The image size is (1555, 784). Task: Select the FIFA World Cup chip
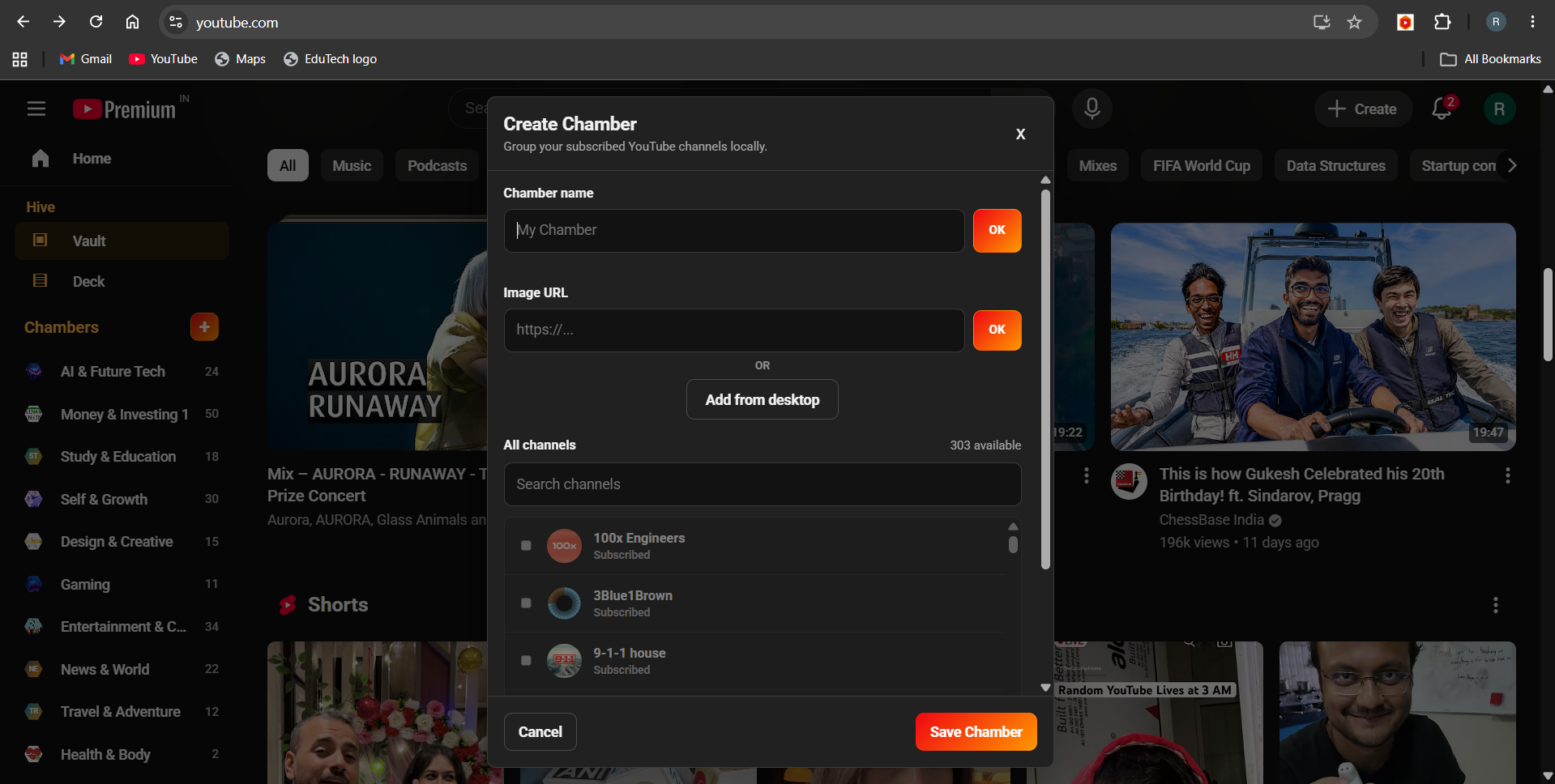tap(1201, 165)
